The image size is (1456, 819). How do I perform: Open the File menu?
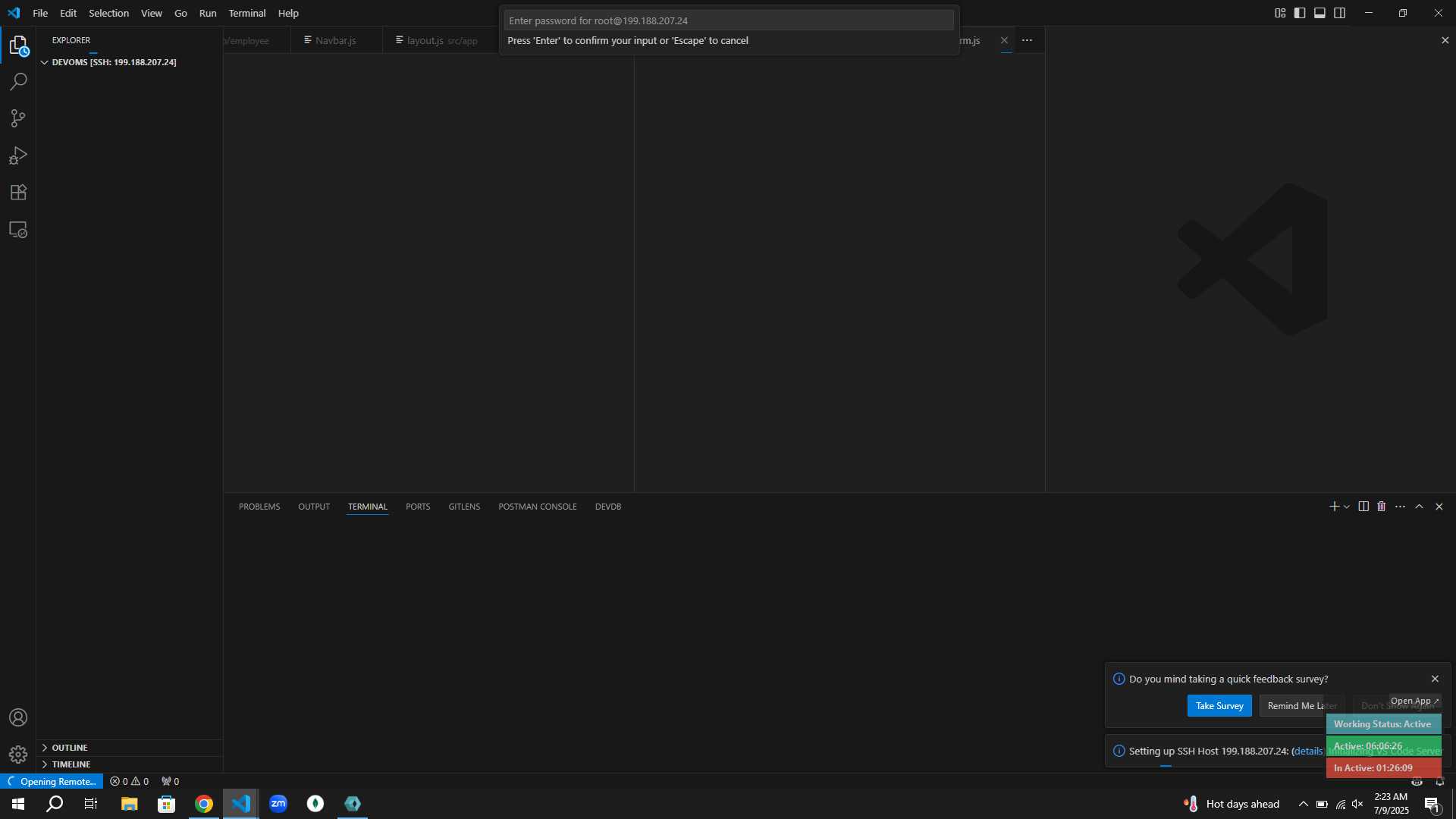tap(40, 13)
